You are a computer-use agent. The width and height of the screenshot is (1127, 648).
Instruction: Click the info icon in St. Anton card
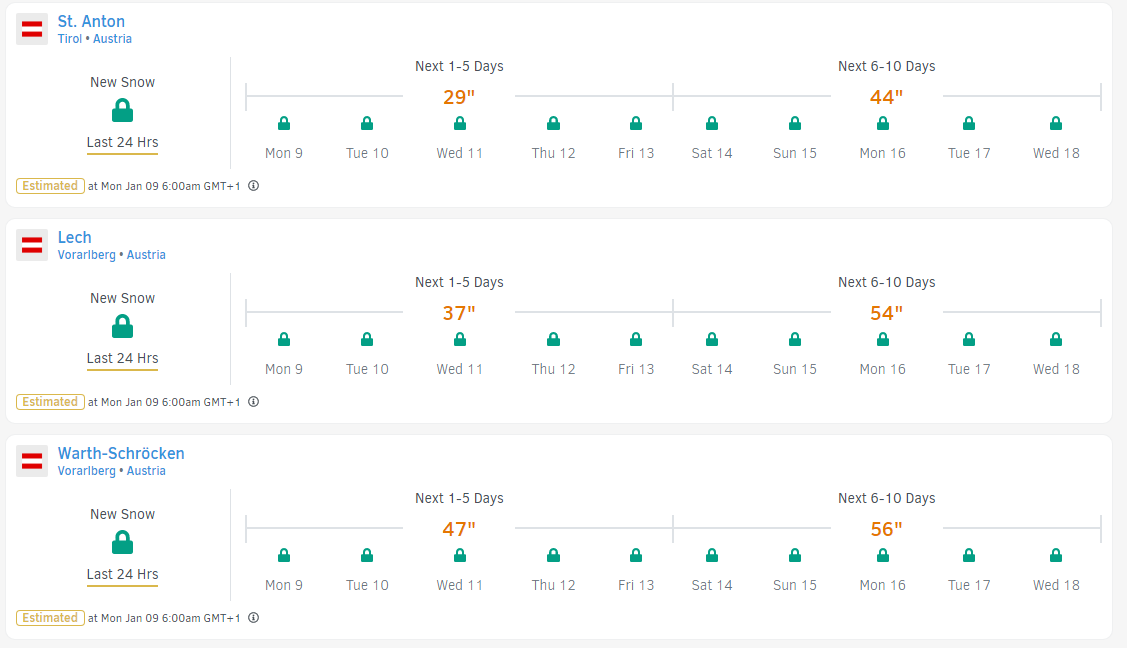[254, 186]
